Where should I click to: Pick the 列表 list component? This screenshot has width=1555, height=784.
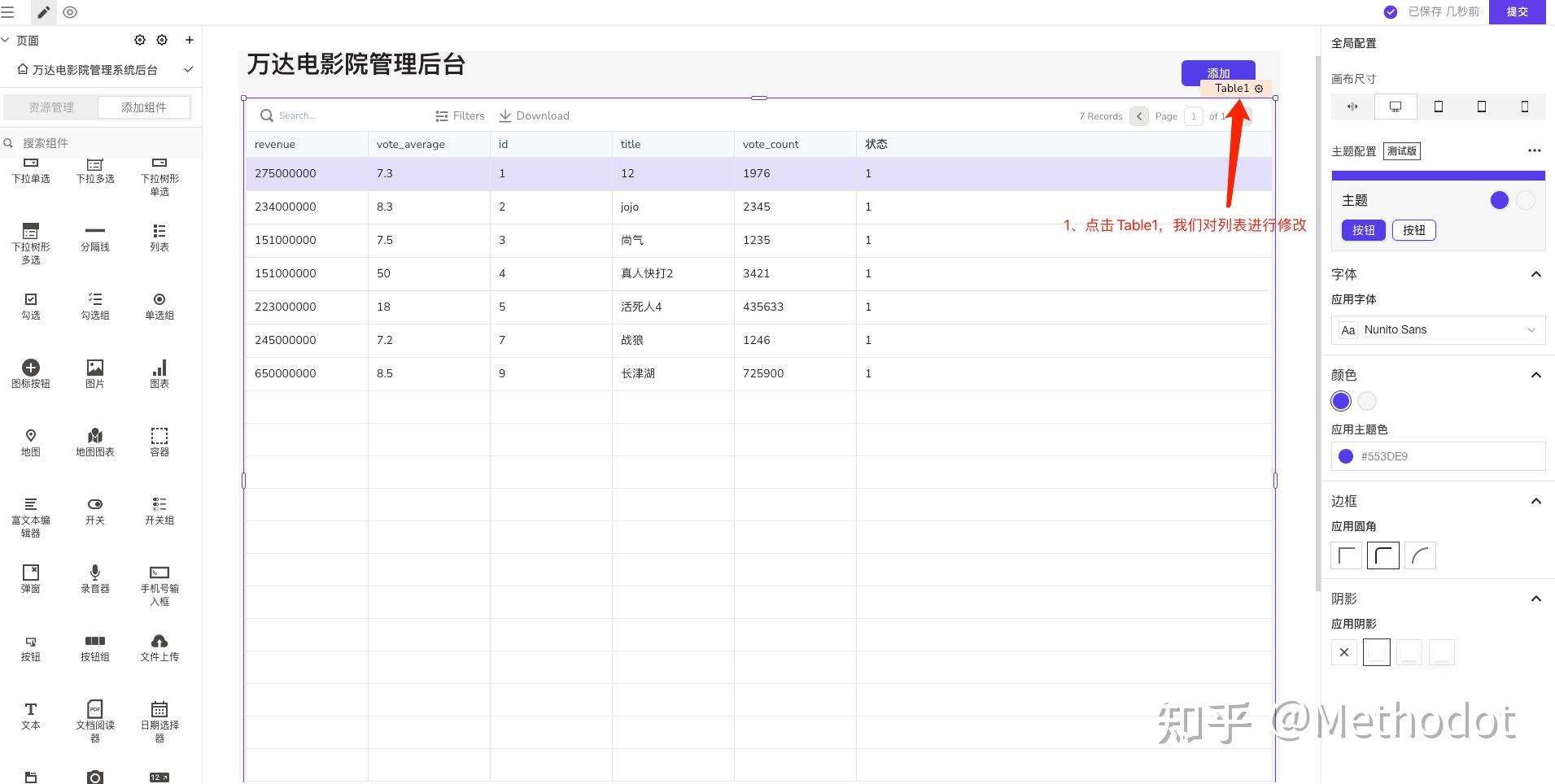click(159, 239)
